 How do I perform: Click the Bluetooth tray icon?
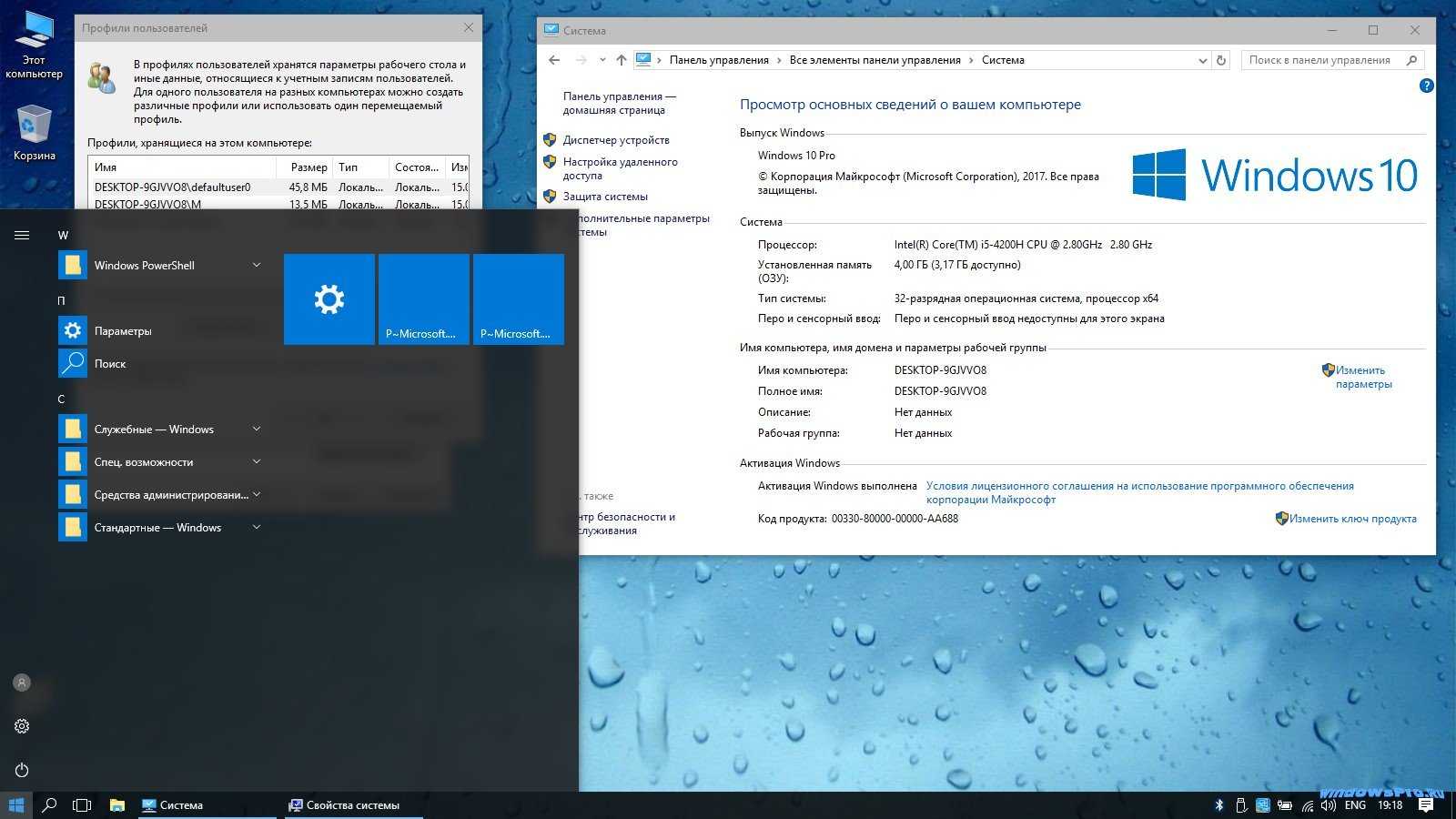(1219, 805)
